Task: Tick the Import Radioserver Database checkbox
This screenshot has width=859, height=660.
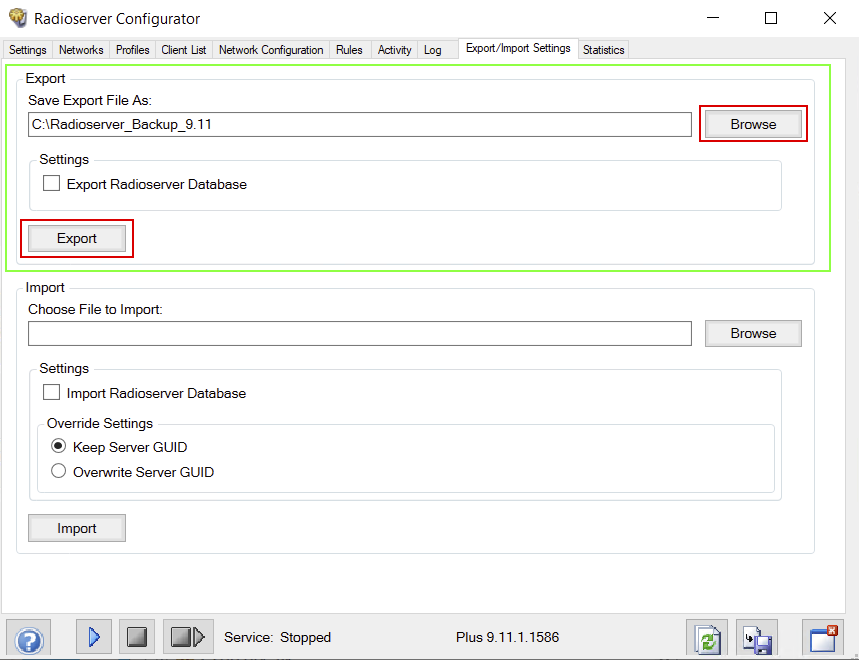Action: (x=51, y=393)
